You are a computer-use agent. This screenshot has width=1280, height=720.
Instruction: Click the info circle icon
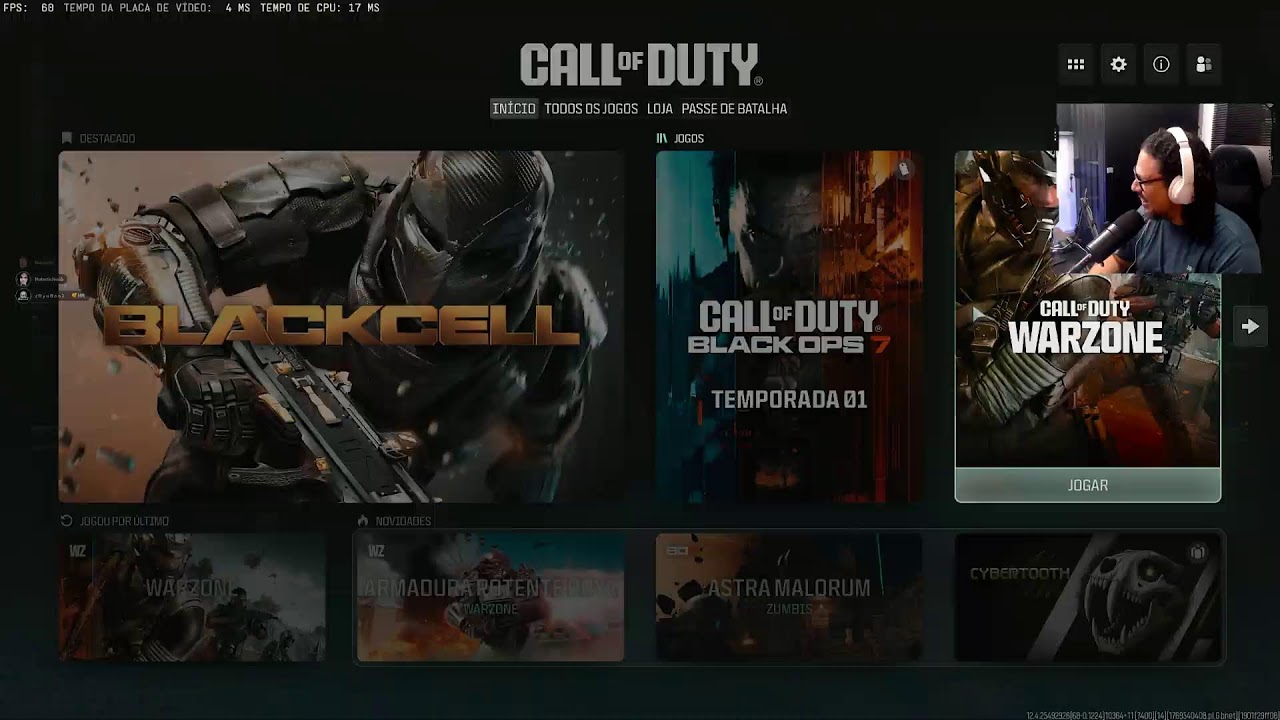(1161, 64)
